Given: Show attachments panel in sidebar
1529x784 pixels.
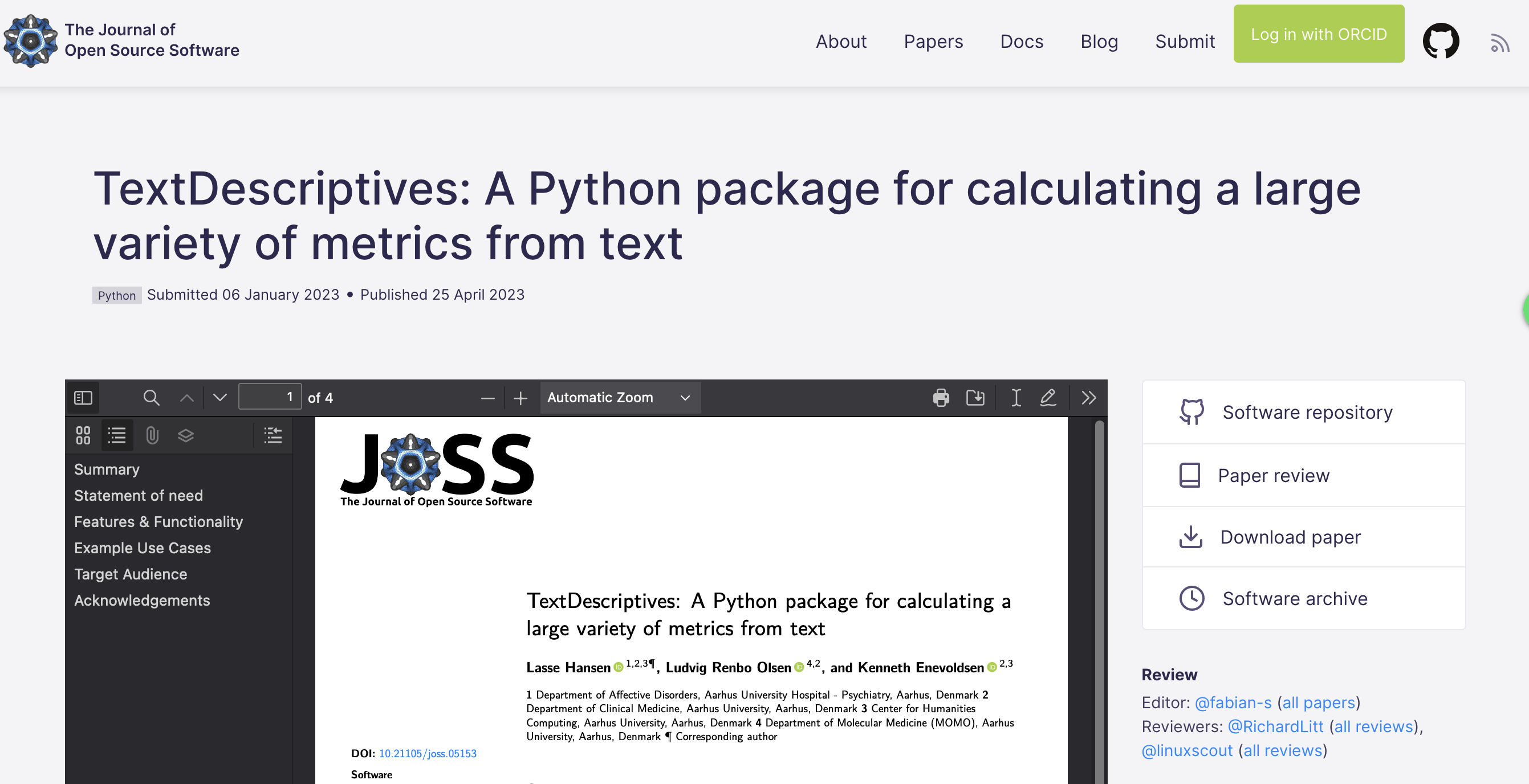Looking at the screenshot, I should (x=152, y=435).
